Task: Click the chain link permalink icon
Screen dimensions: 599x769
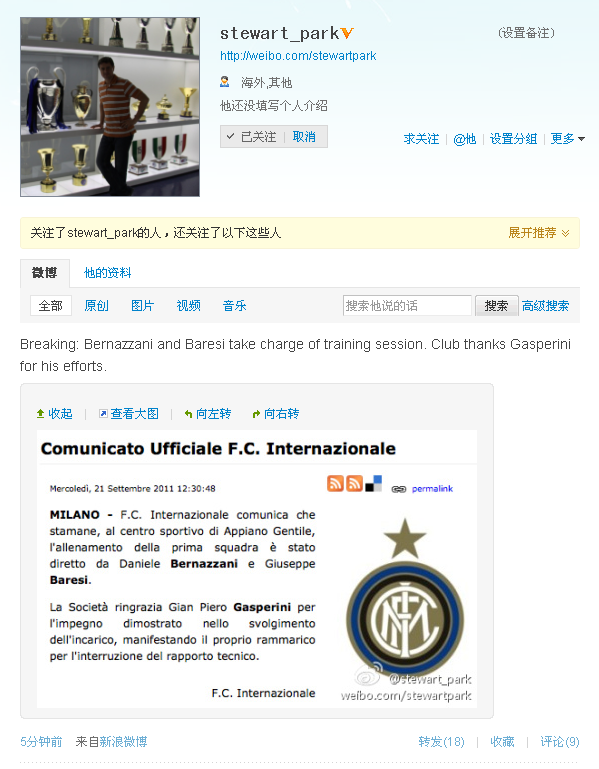Action: tap(398, 489)
